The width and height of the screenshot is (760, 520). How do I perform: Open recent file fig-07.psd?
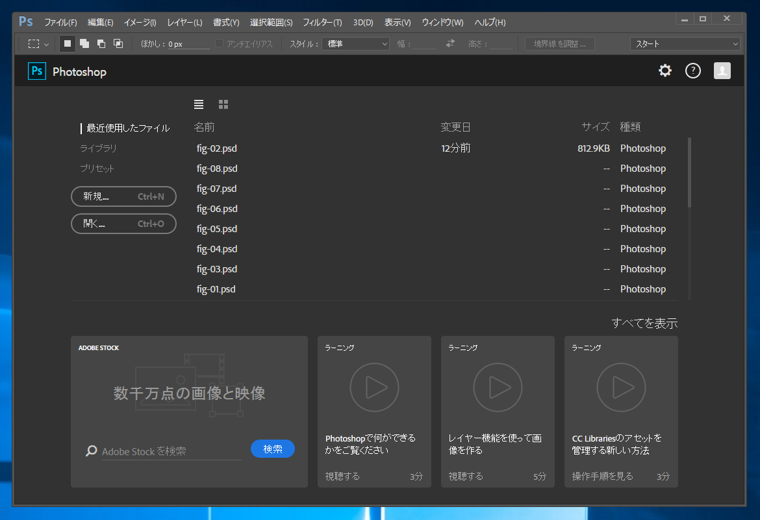coord(217,189)
